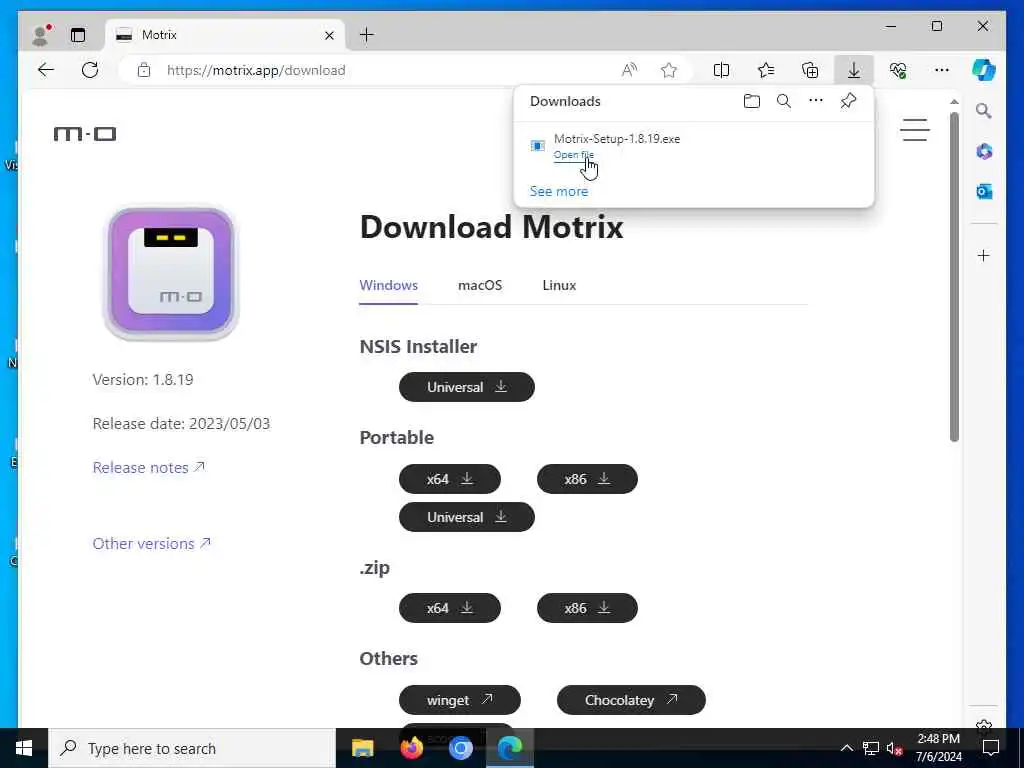Open tab actions menu icon
This screenshot has height=768, width=1024.
pyautogui.click(x=78, y=35)
